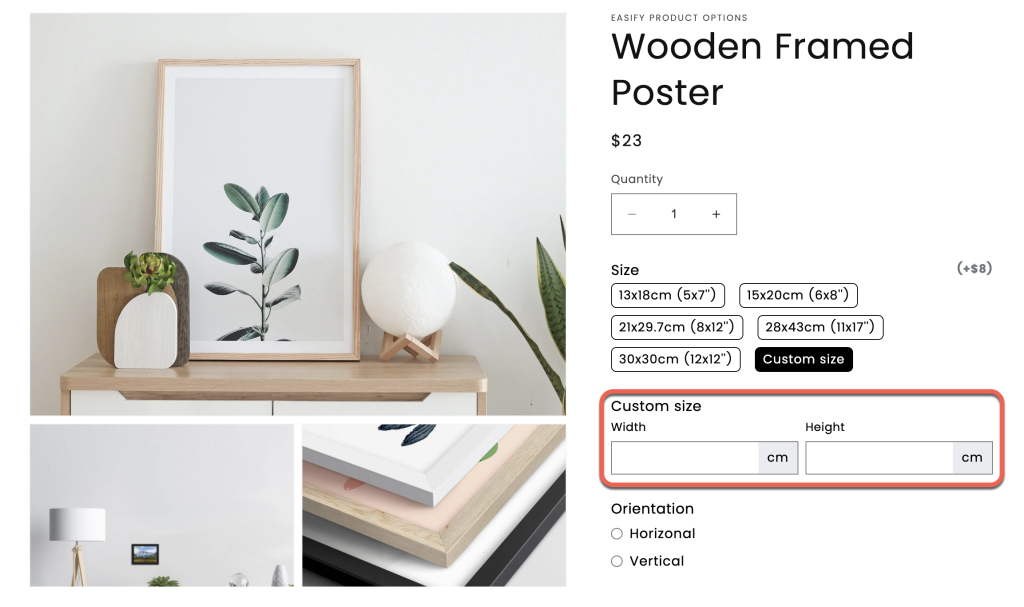Pick the 21x29.7cm (8x12") size

click(677, 327)
